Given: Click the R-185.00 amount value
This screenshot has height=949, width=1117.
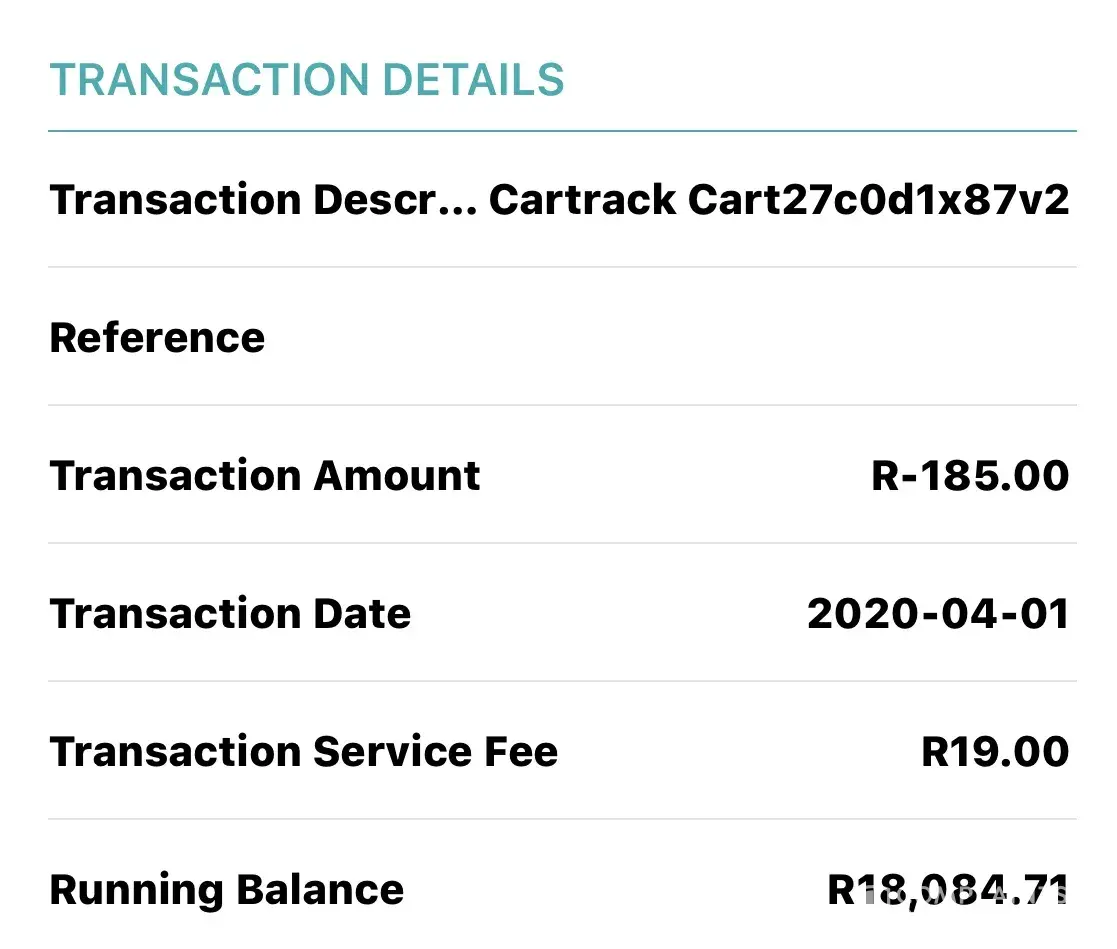Looking at the screenshot, I should pos(970,476).
